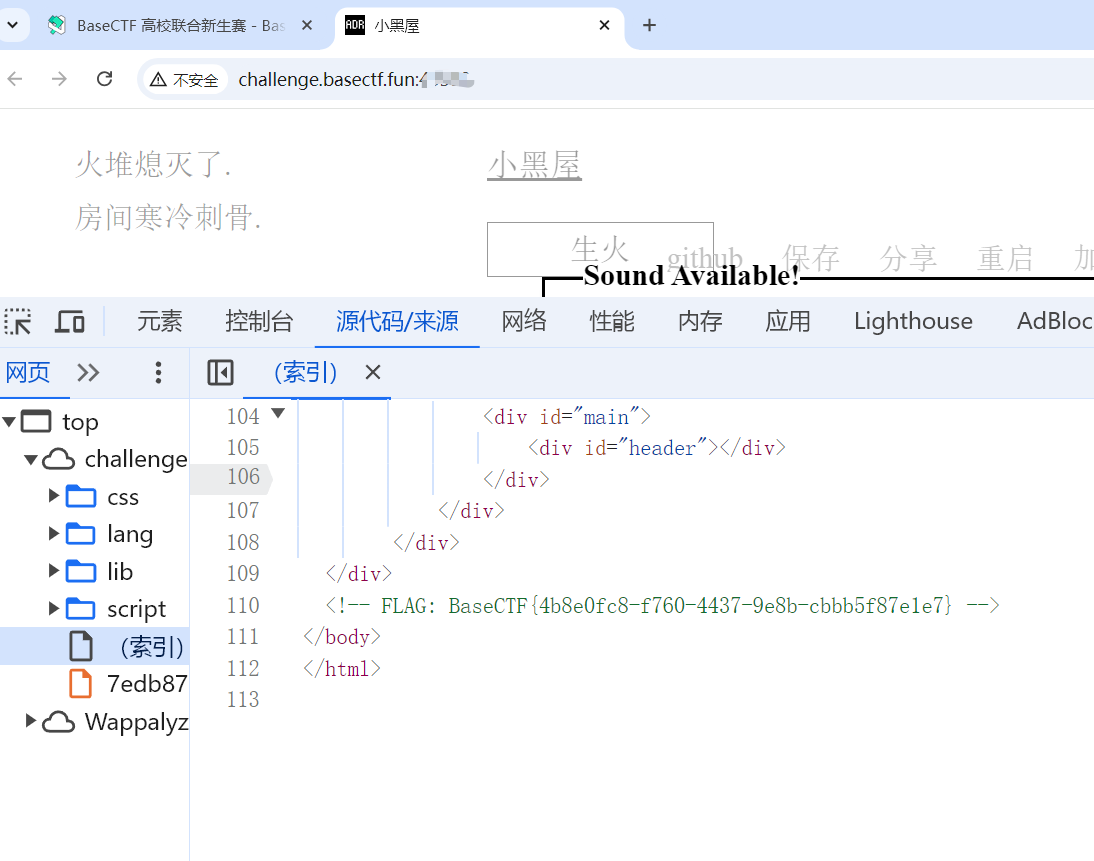1094x861 pixels.
Task: Select the 7edb87 file in tree
Action: (146, 684)
